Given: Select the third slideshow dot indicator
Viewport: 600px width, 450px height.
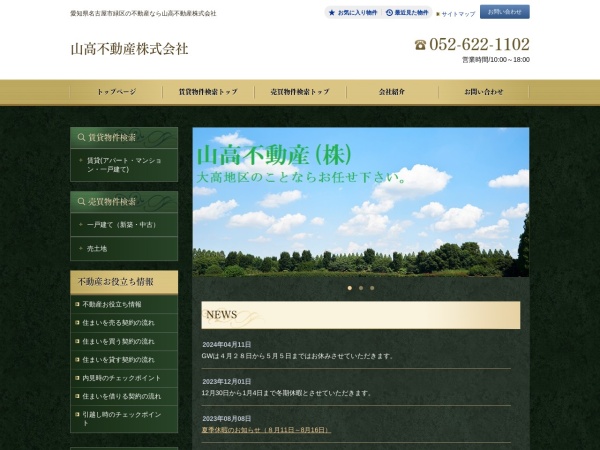Looking at the screenshot, I should pos(372,288).
